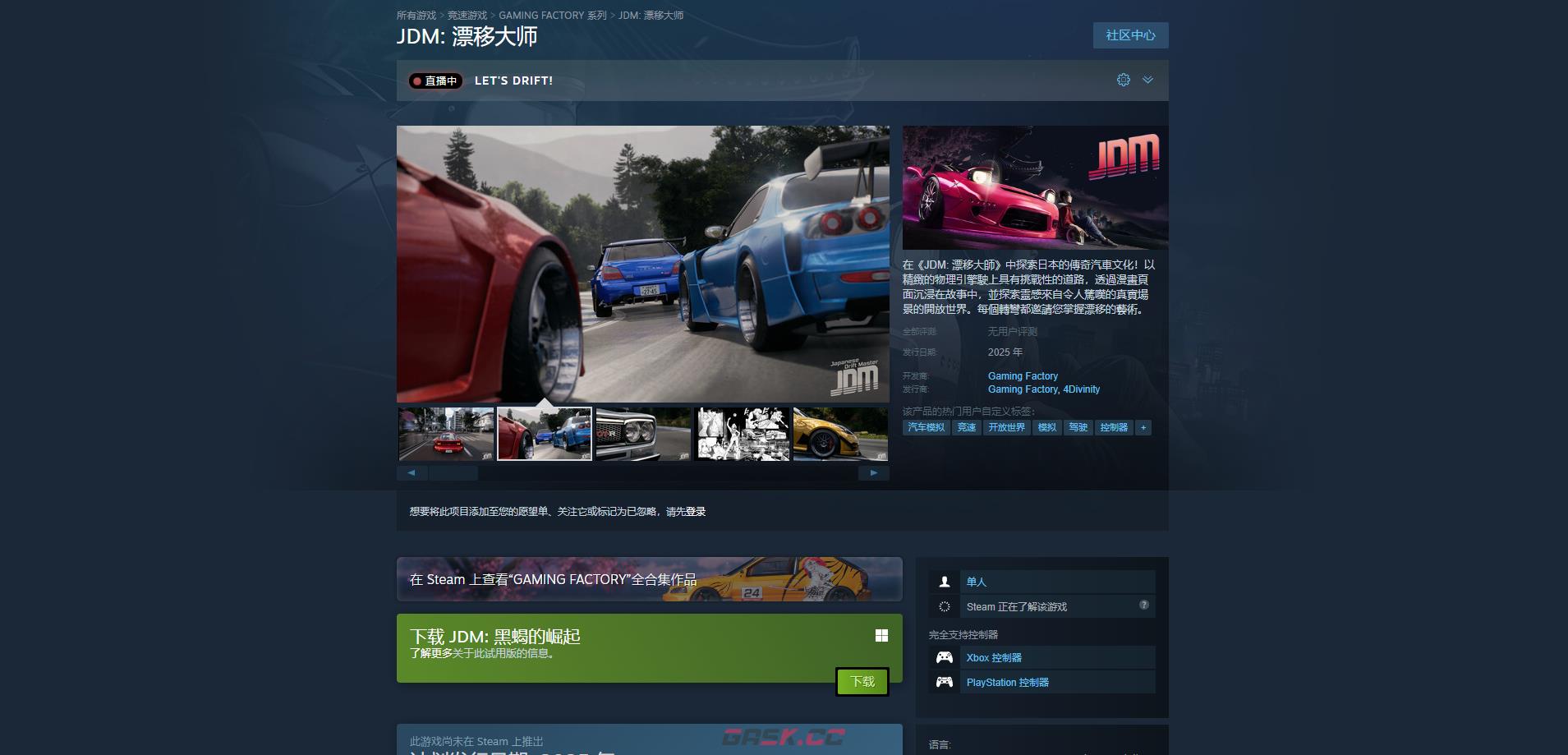Image resolution: width=1568 pixels, height=755 pixels.
Task: Click the question mark help icon
Action: point(1144,605)
